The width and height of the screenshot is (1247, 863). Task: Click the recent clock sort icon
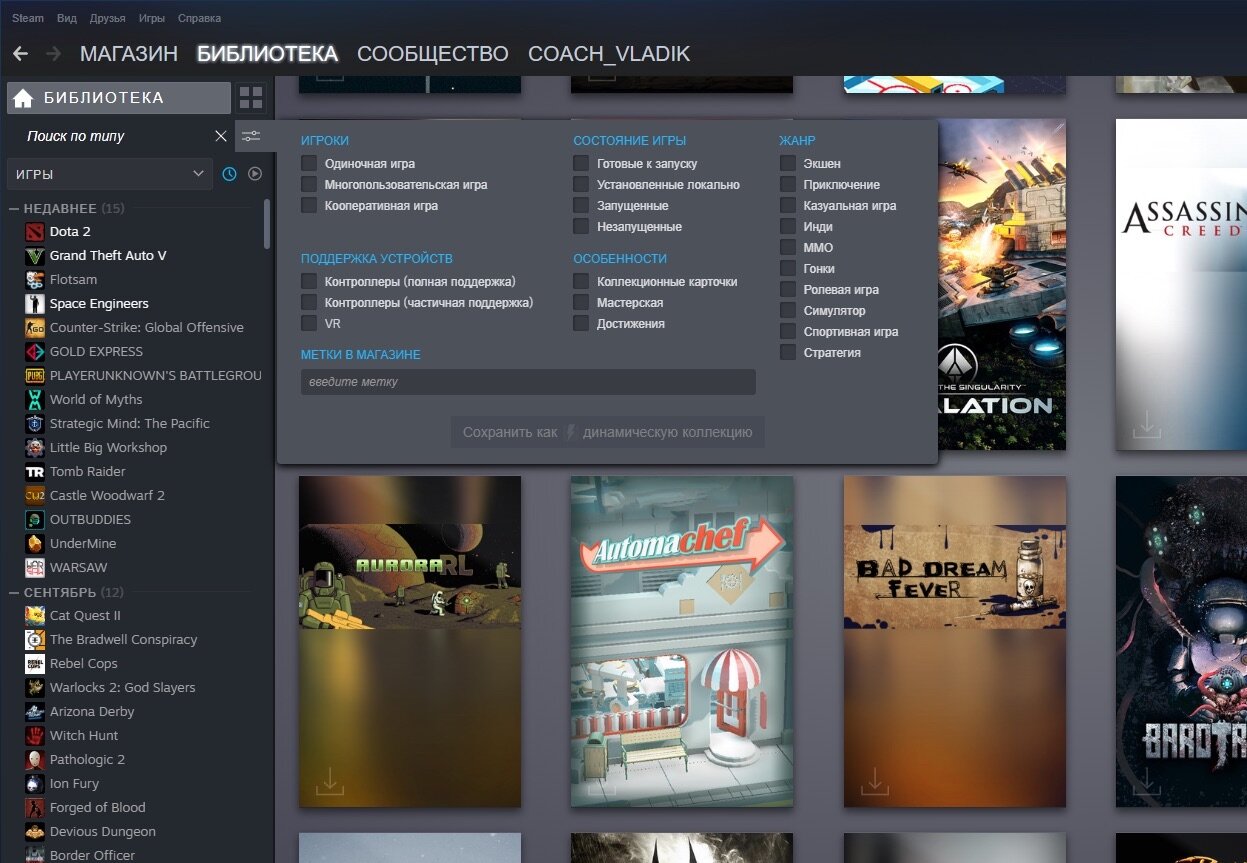click(229, 174)
